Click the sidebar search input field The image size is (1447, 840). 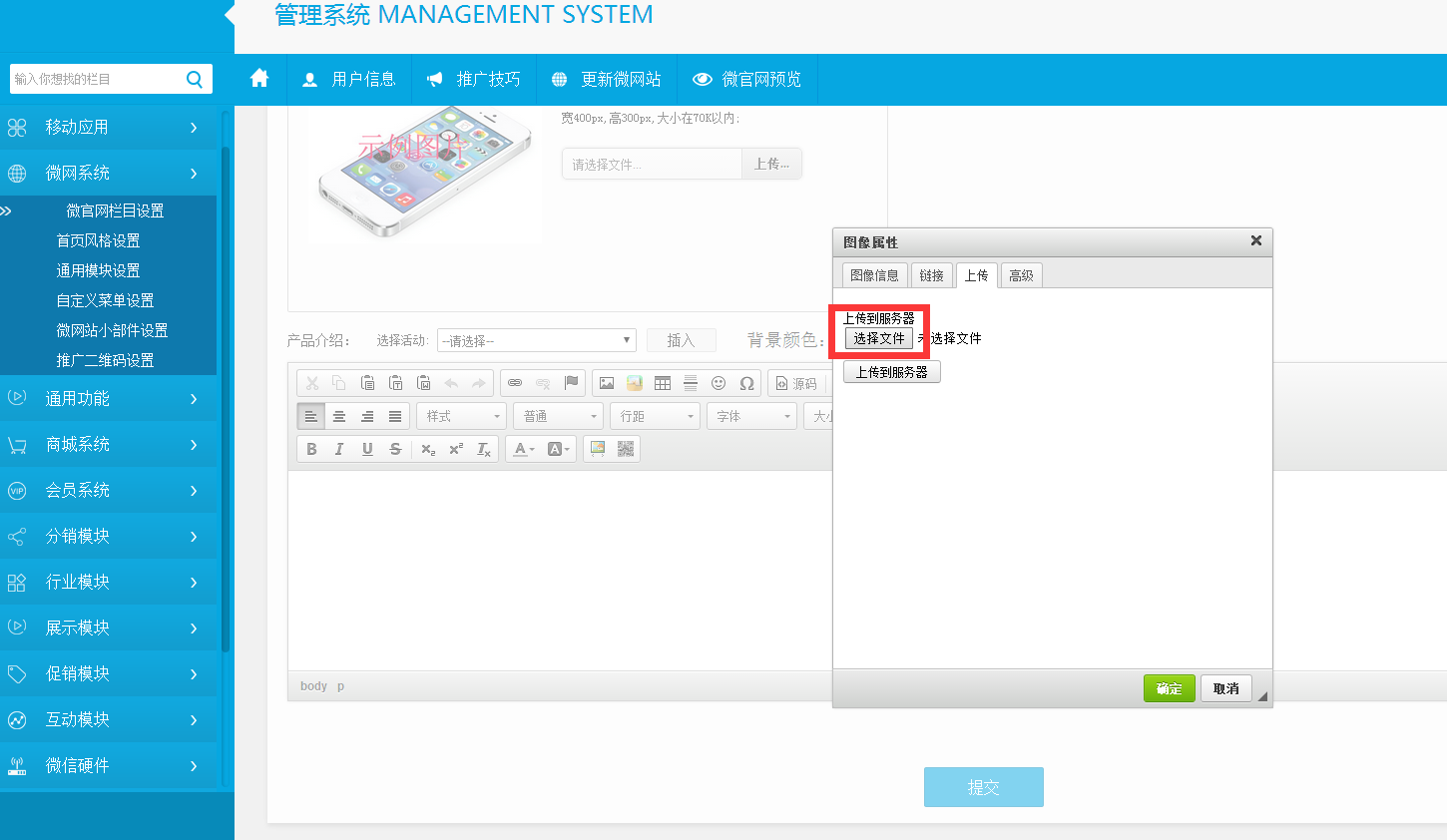(95, 79)
